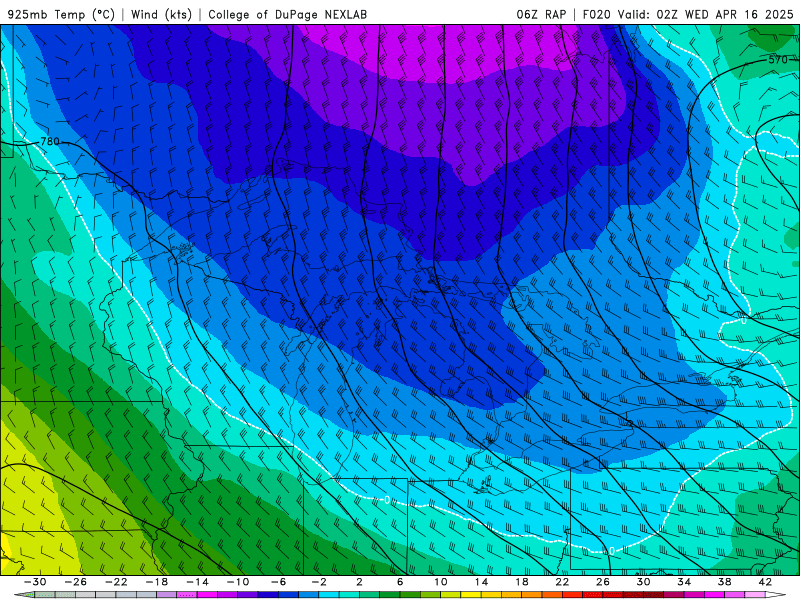Select the 38 value on the color scale
This screenshot has width=800, height=600.
point(724,582)
